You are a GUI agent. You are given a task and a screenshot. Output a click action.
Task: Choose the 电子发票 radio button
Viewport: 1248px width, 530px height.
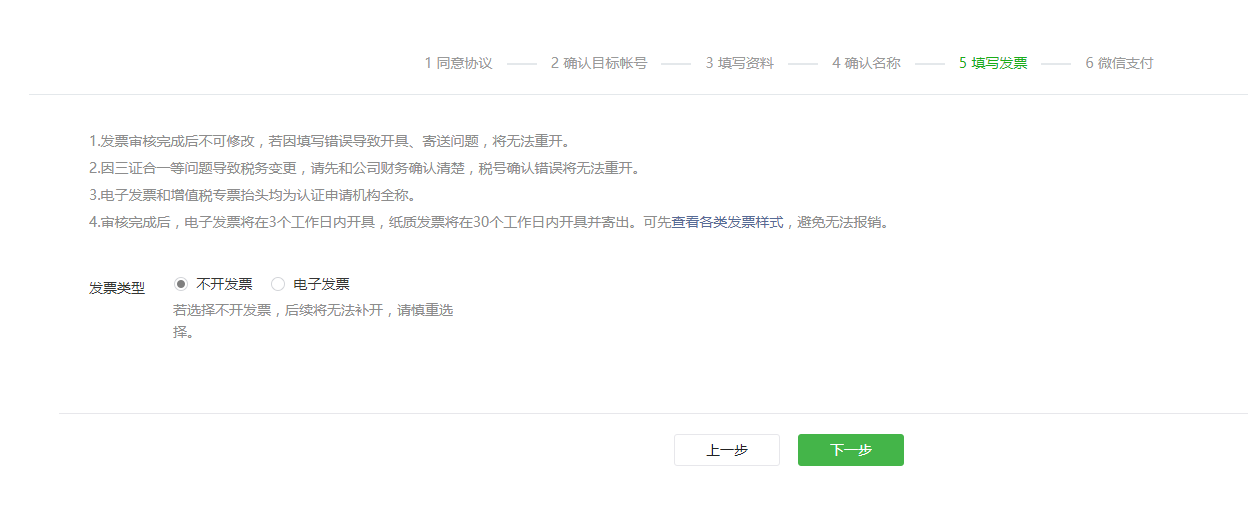click(x=278, y=284)
